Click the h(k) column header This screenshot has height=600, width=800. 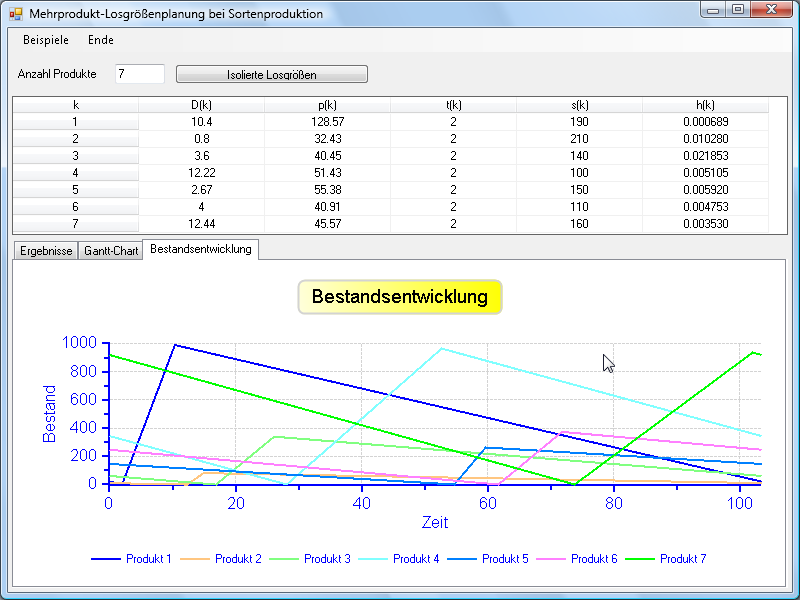(705, 105)
